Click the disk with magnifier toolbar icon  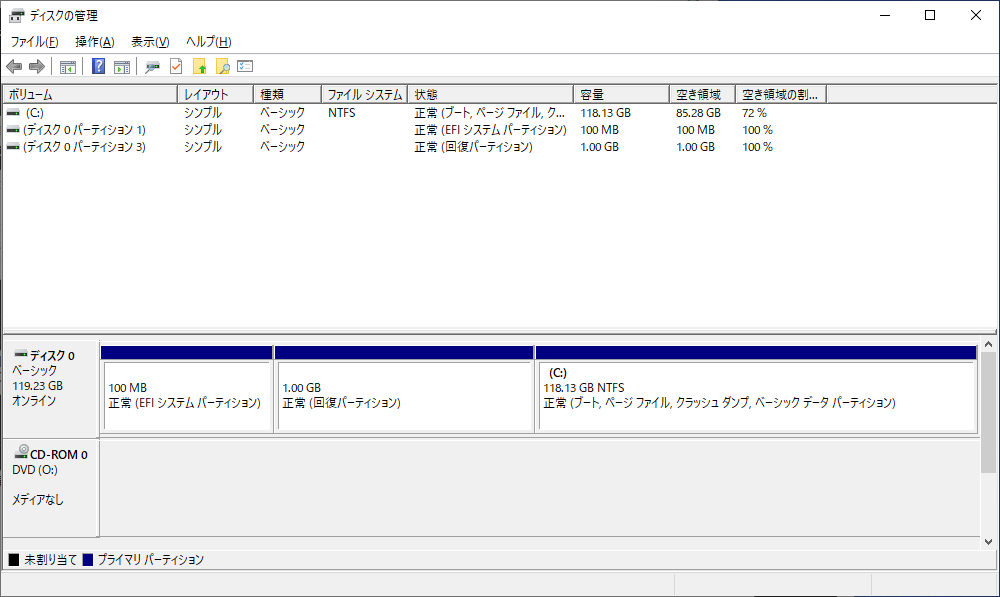pos(152,66)
